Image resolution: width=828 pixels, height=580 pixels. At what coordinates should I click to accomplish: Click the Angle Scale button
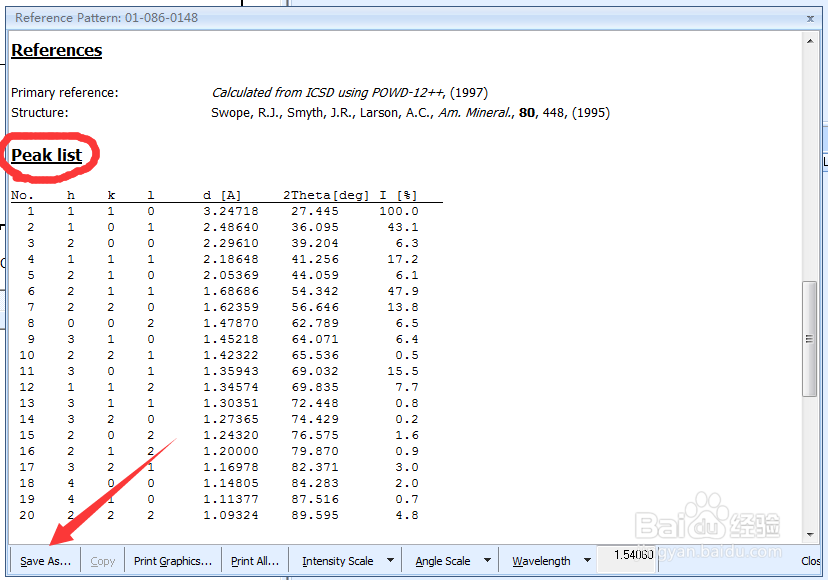click(443, 561)
